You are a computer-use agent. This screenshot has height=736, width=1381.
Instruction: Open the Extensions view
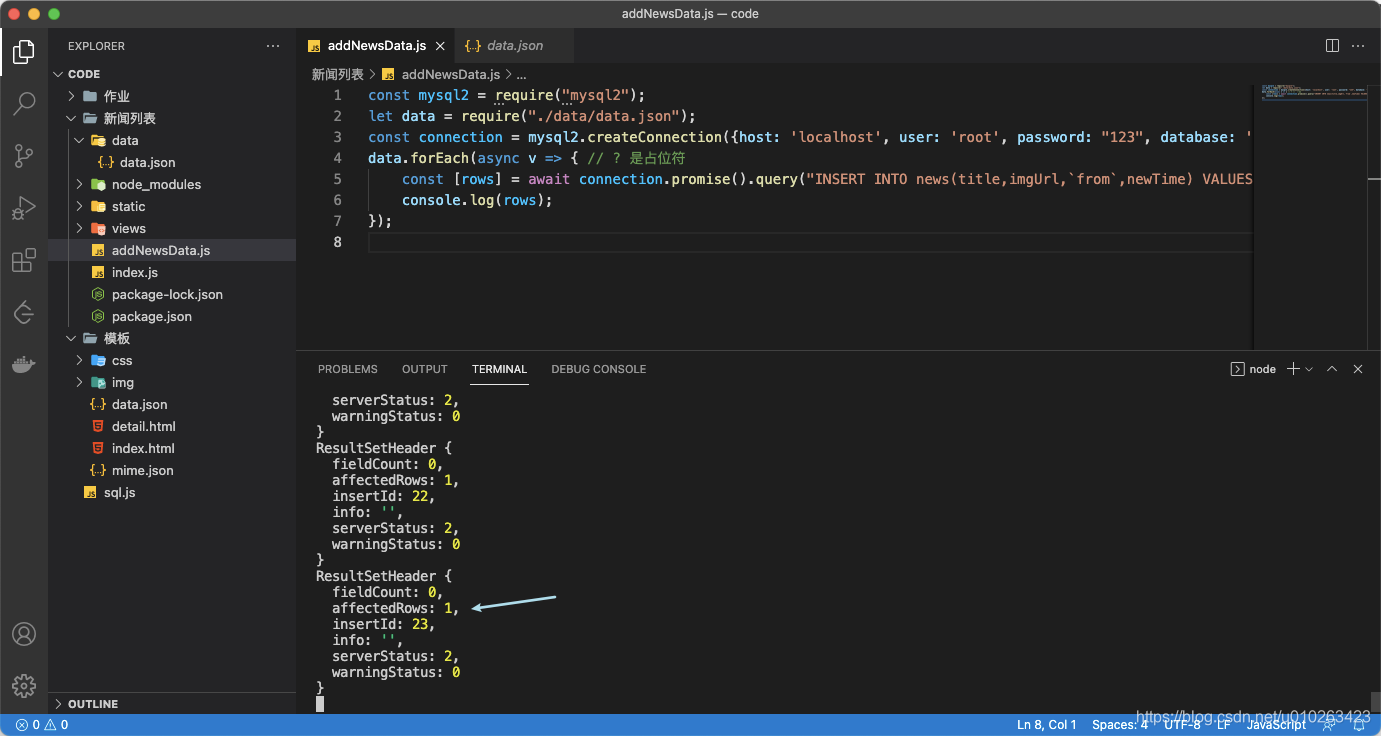(x=24, y=261)
